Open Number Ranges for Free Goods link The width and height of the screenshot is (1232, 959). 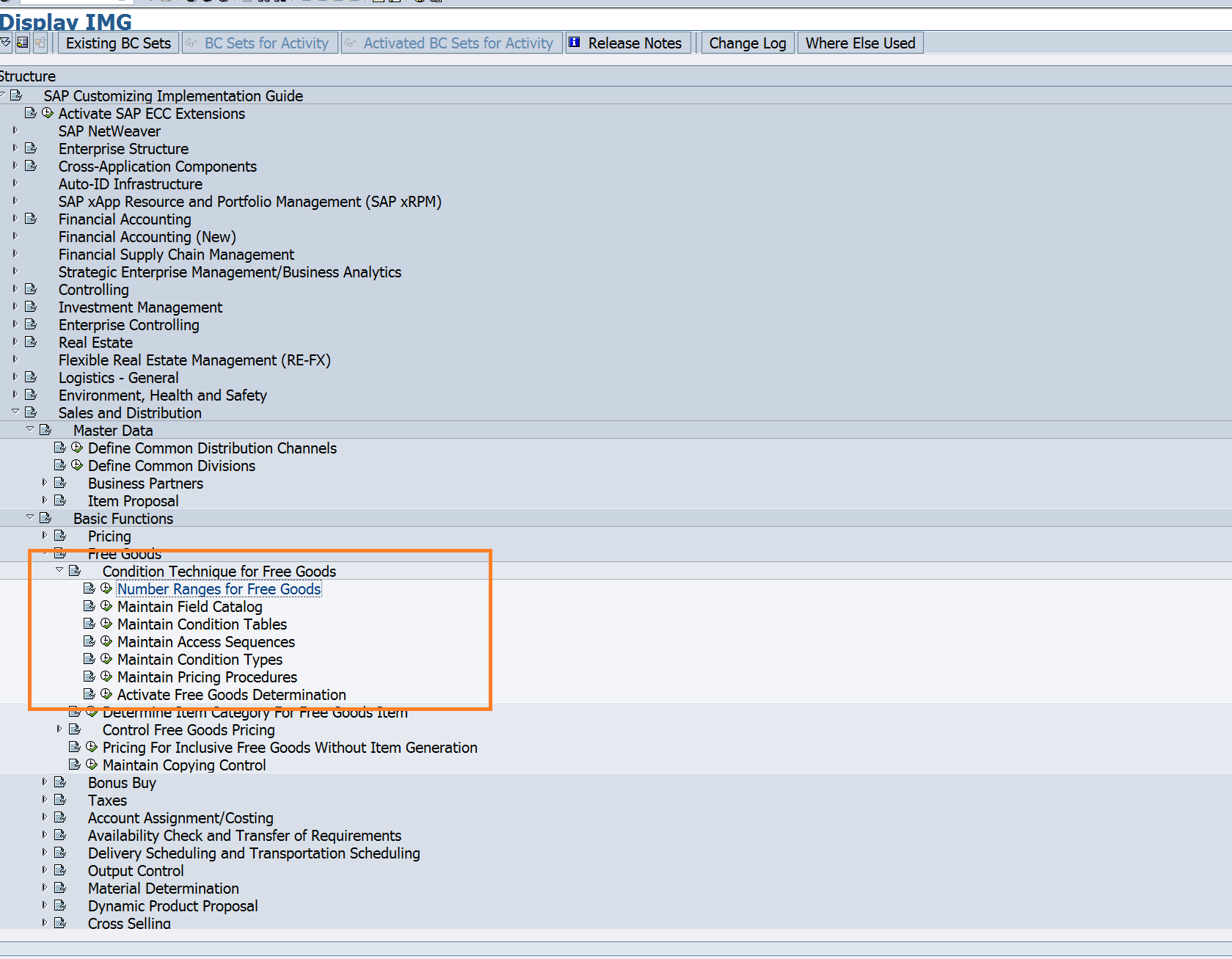(x=219, y=589)
